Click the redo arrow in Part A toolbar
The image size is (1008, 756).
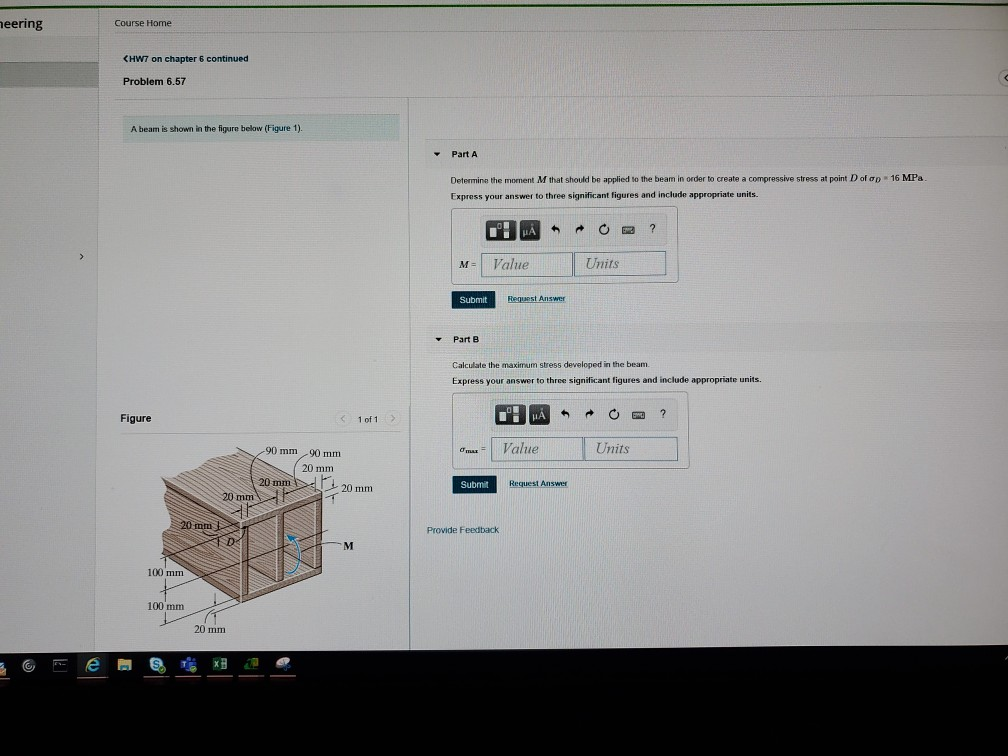click(580, 230)
